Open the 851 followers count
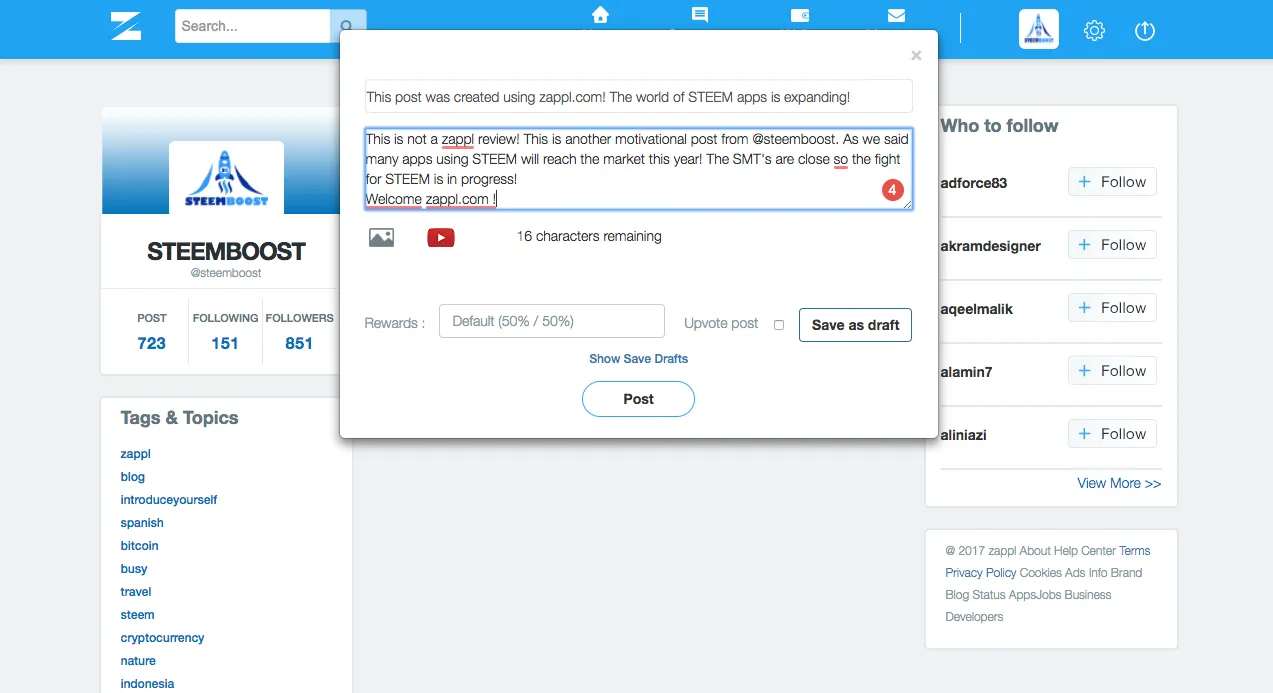The width and height of the screenshot is (1273, 693). pos(299,343)
